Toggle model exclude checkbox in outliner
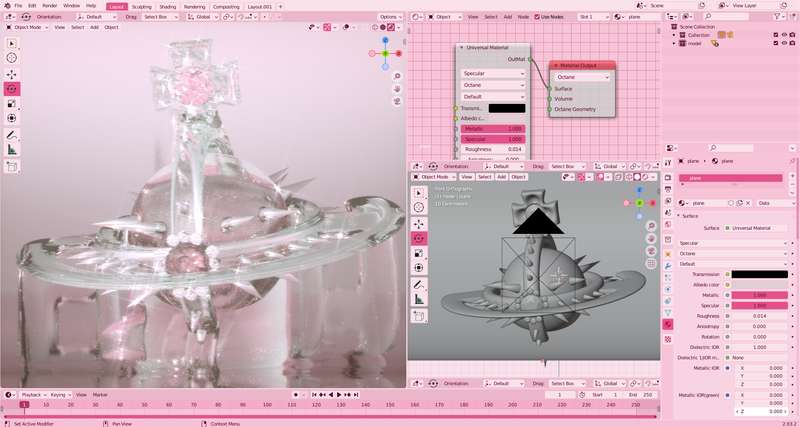 [x=776, y=43]
